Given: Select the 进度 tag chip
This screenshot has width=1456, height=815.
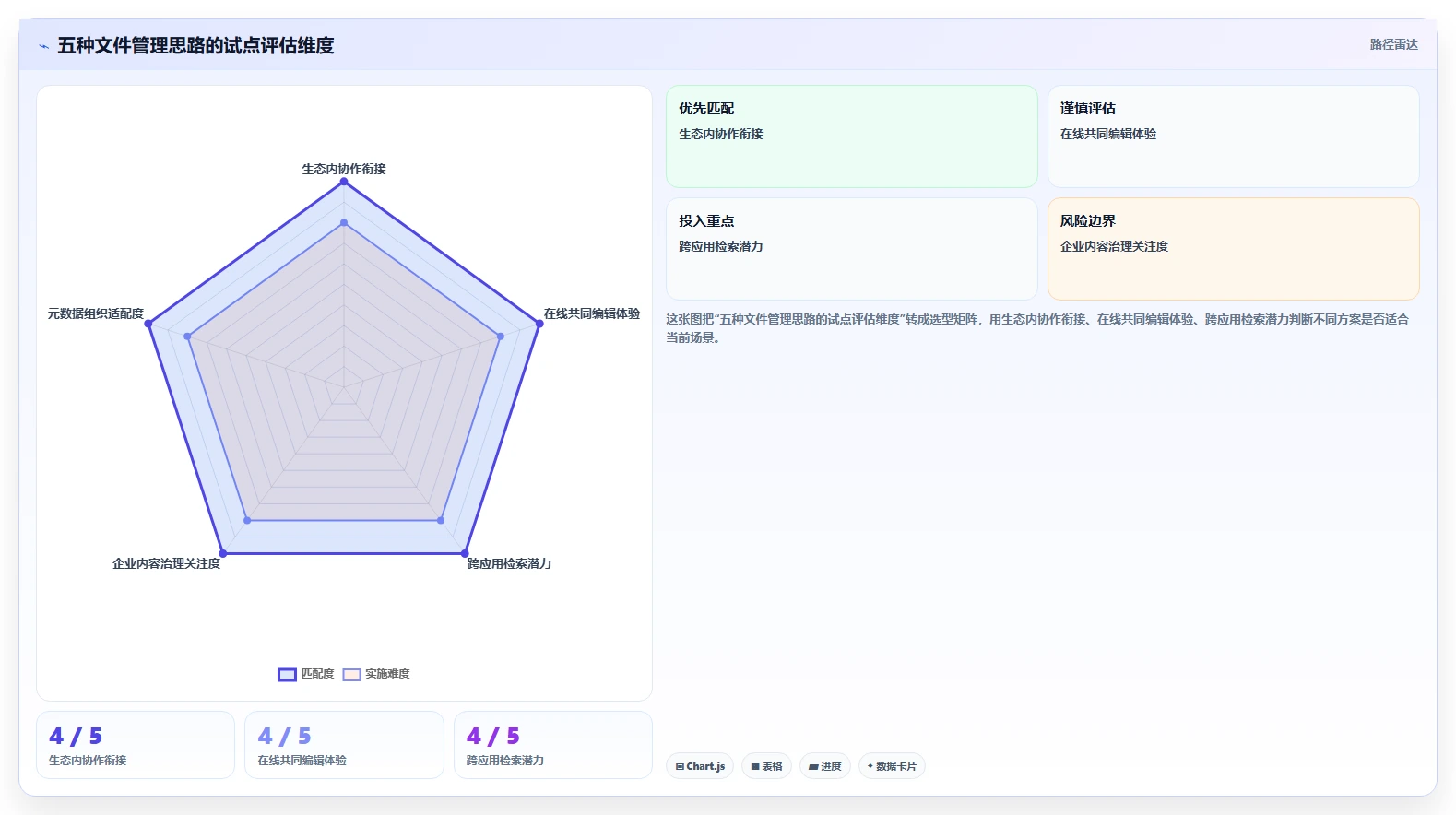Looking at the screenshot, I should (x=824, y=766).
